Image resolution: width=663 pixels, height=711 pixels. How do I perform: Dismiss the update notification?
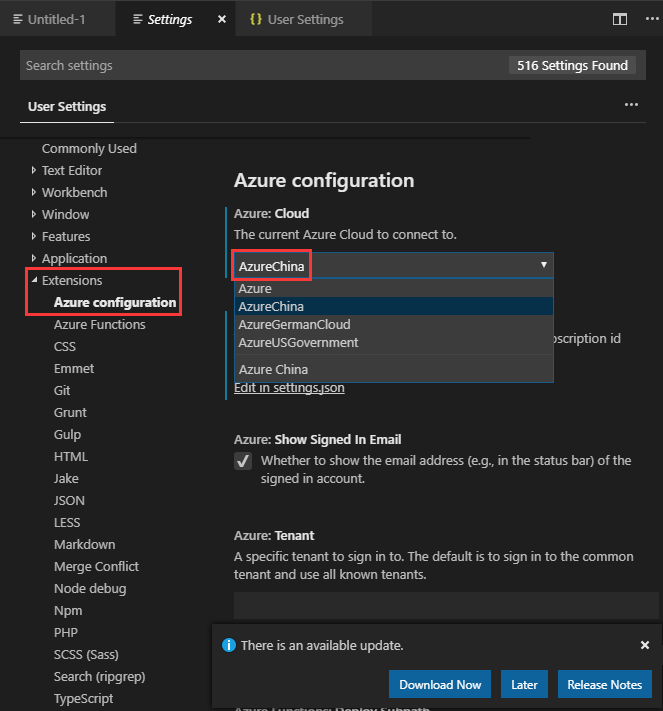pyautogui.click(x=645, y=645)
